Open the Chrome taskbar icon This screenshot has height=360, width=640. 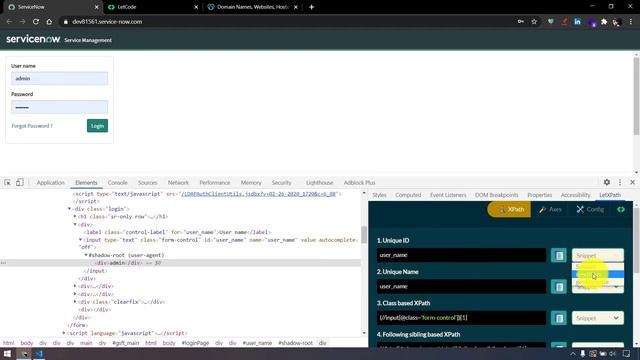24,354
